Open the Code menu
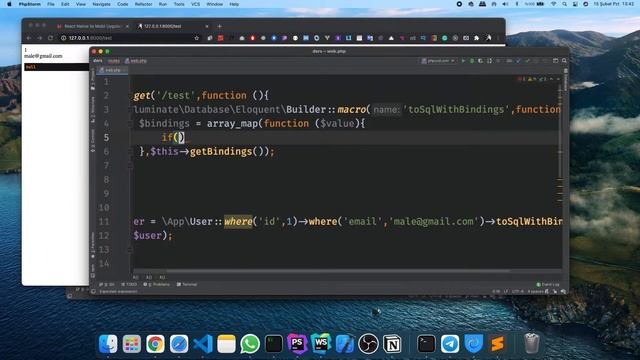 click(x=122, y=4)
